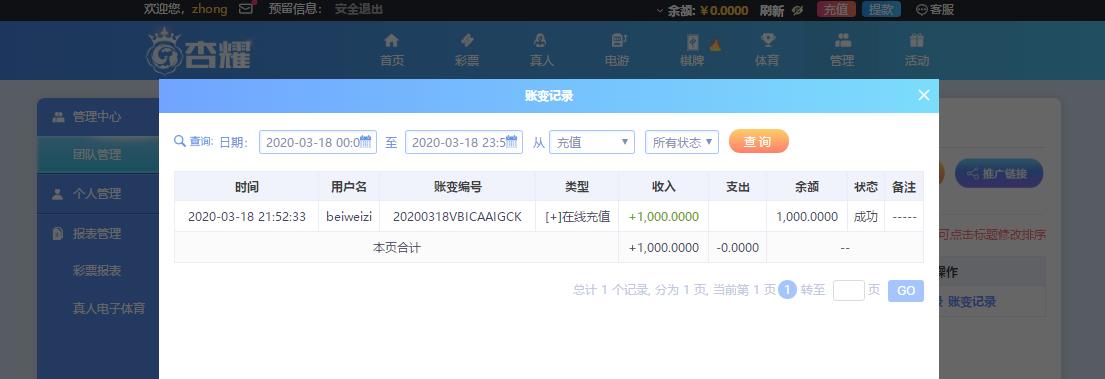
Task: Open the 真人 live casino icon
Action: coord(541,41)
